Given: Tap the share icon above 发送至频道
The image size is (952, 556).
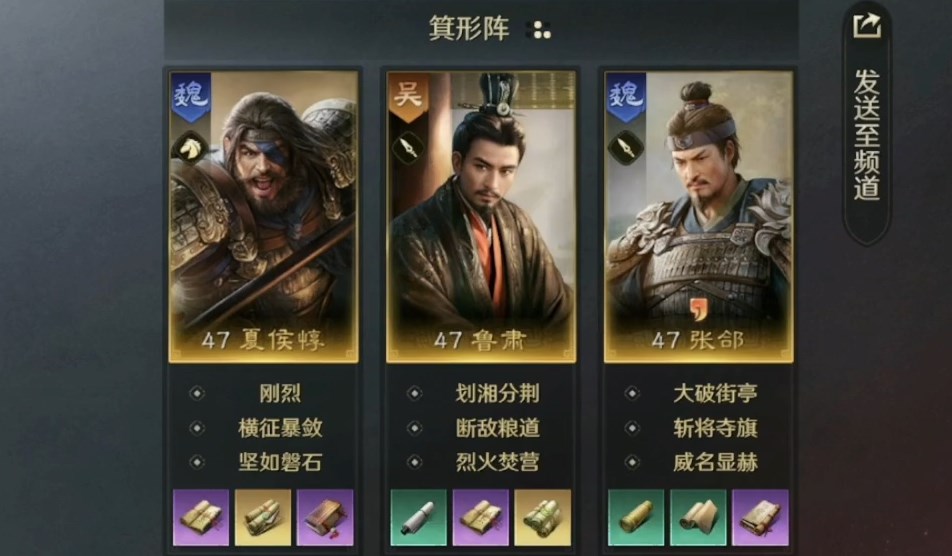Looking at the screenshot, I should point(867,25).
